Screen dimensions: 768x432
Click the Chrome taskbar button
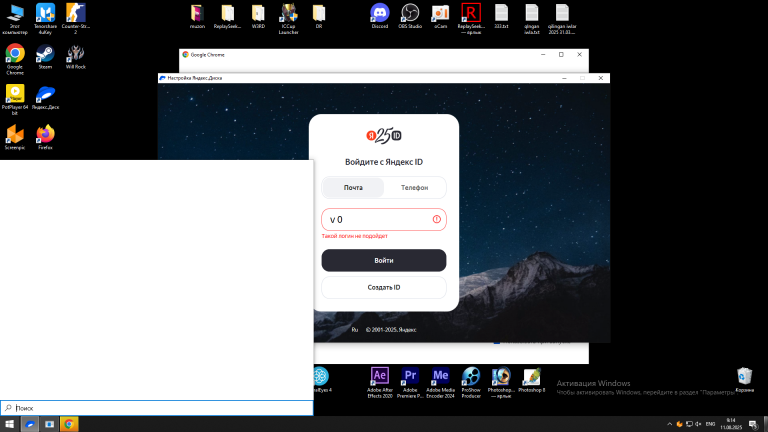tap(69, 424)
